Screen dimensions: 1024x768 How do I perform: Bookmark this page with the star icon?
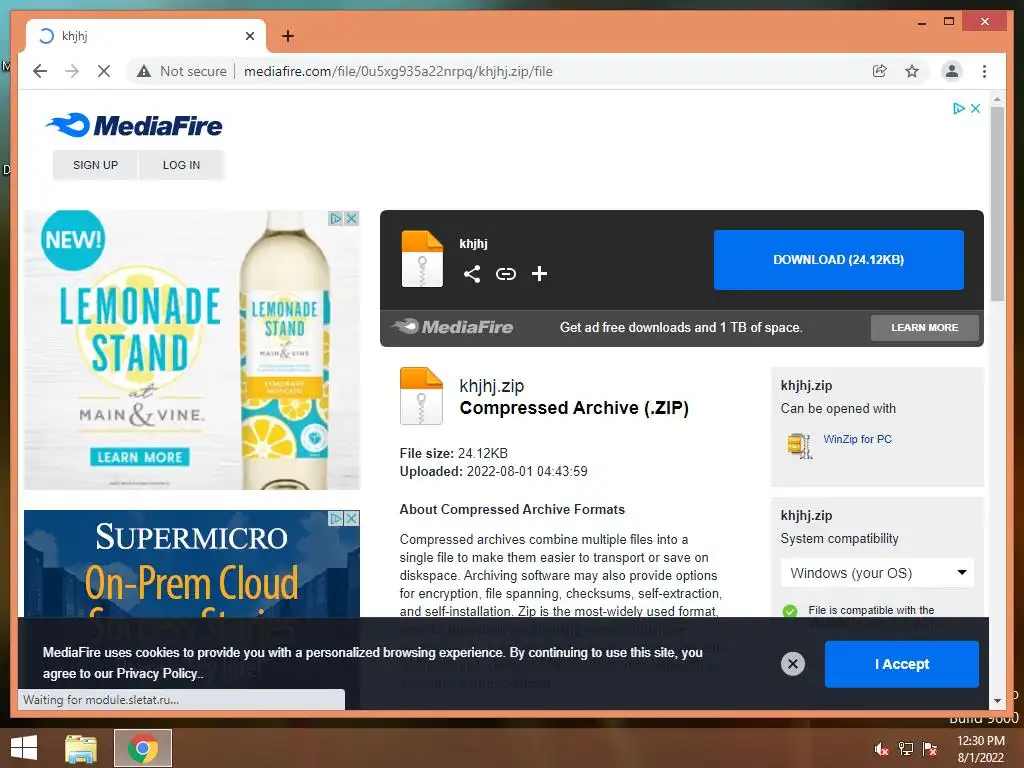(x=912, y=71)
